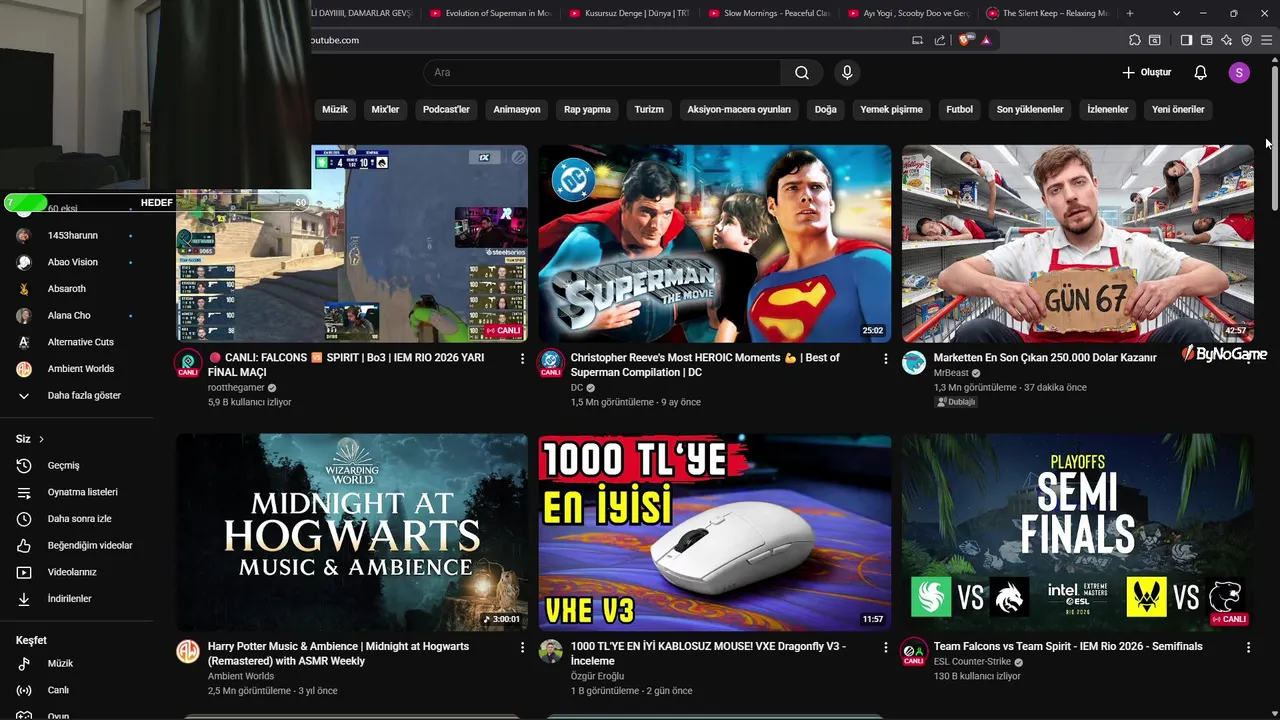The image size is (1280, 720).
Task: Start voice search with microphone icon
Action: (847, 72)
